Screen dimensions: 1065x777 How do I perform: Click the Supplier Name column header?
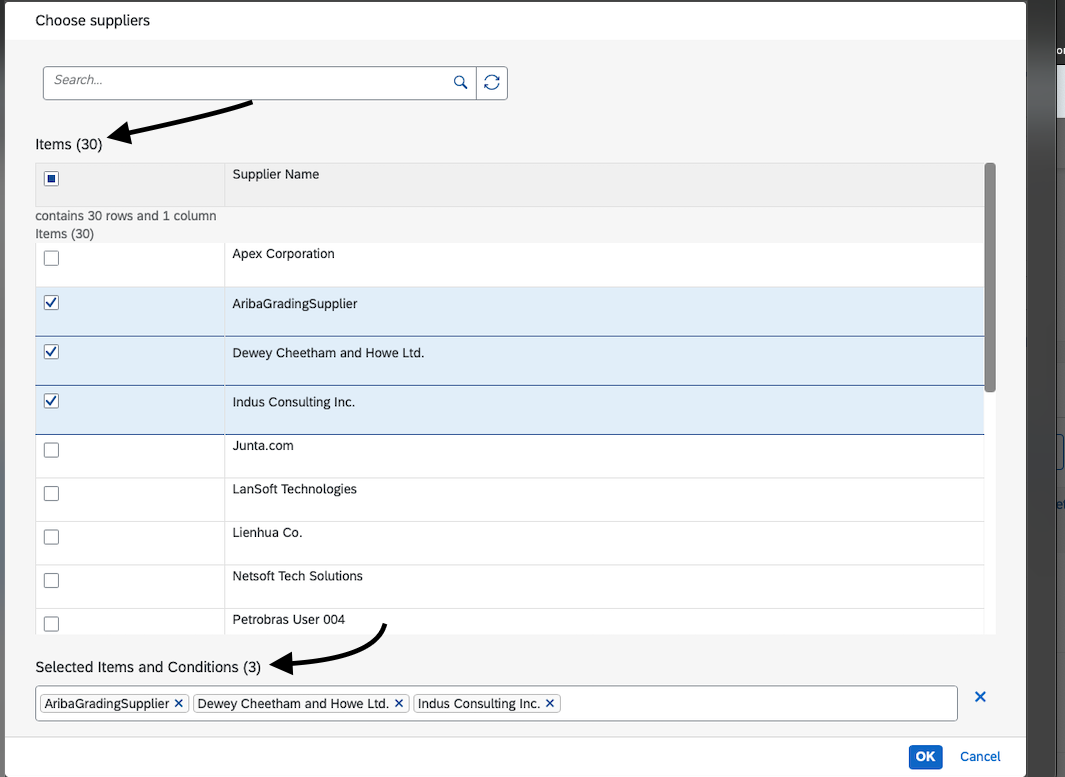coord(275,174)
